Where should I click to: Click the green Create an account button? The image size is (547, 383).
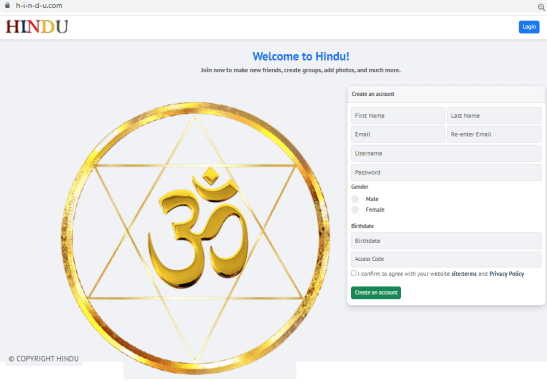pos(376,293)
